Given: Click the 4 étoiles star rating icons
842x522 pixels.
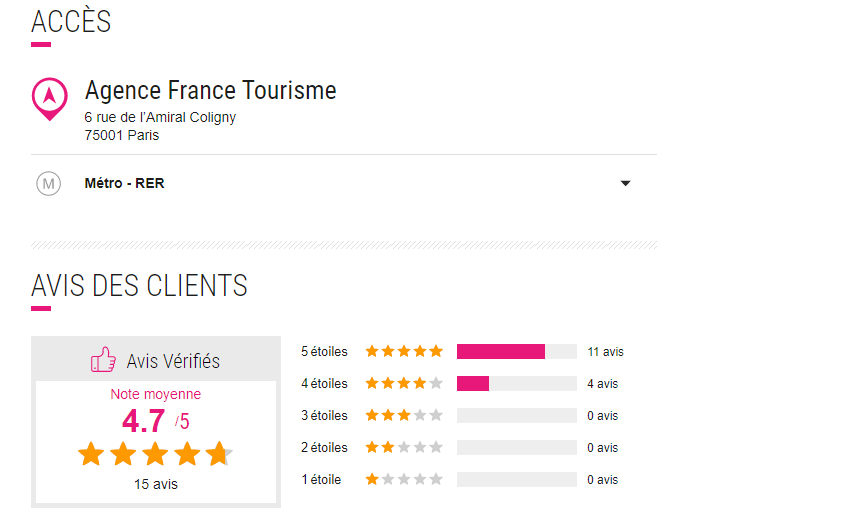Looking at the screenshot, I should pos(404,383).
